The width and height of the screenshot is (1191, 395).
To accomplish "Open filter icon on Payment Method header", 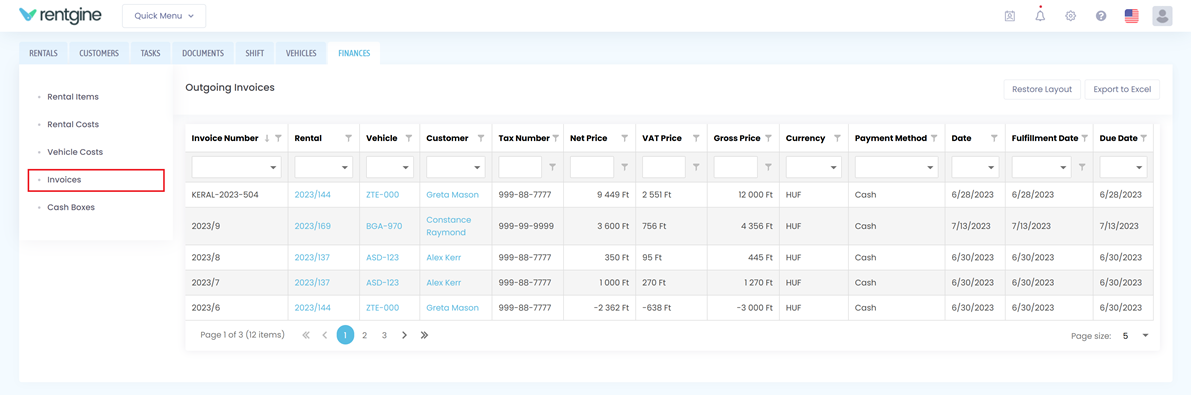I will [934, 138].
